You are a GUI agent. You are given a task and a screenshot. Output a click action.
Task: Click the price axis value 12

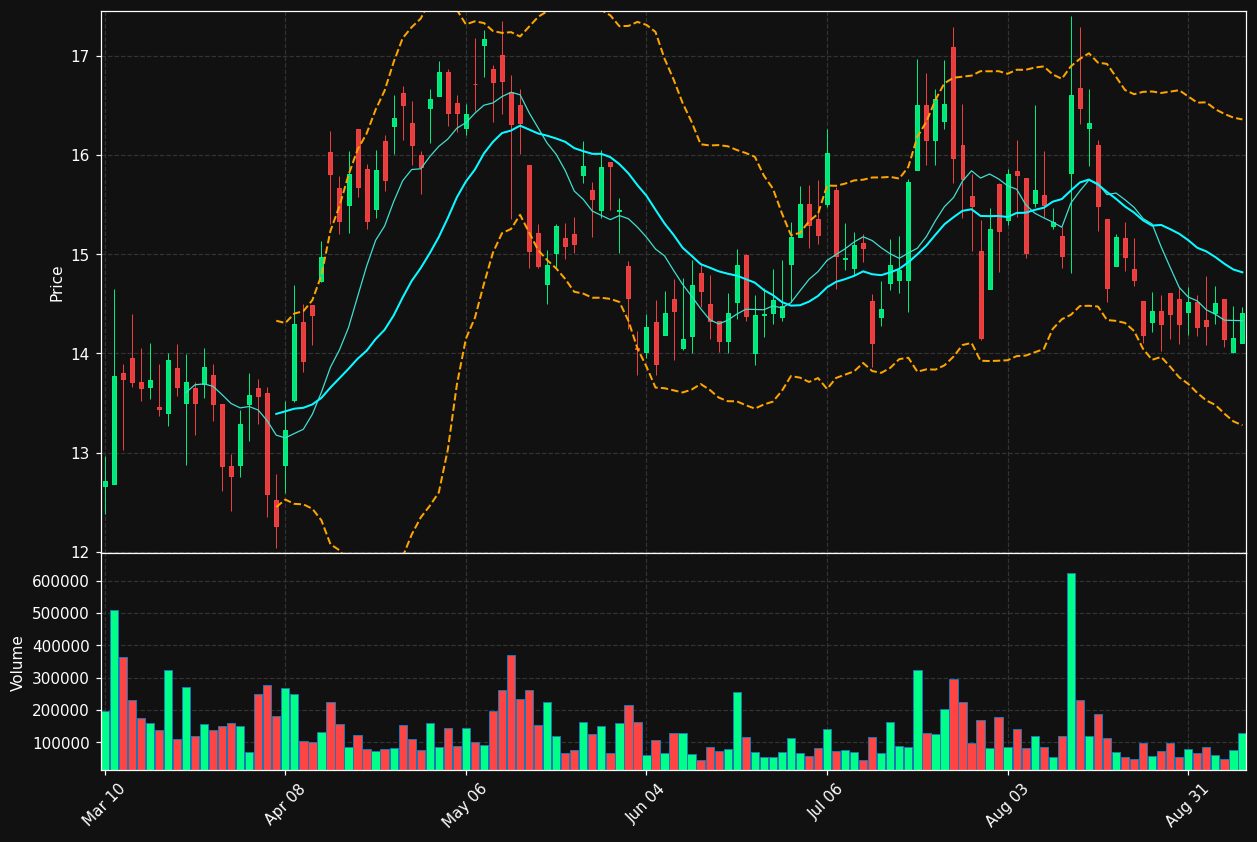click(79, 552)
